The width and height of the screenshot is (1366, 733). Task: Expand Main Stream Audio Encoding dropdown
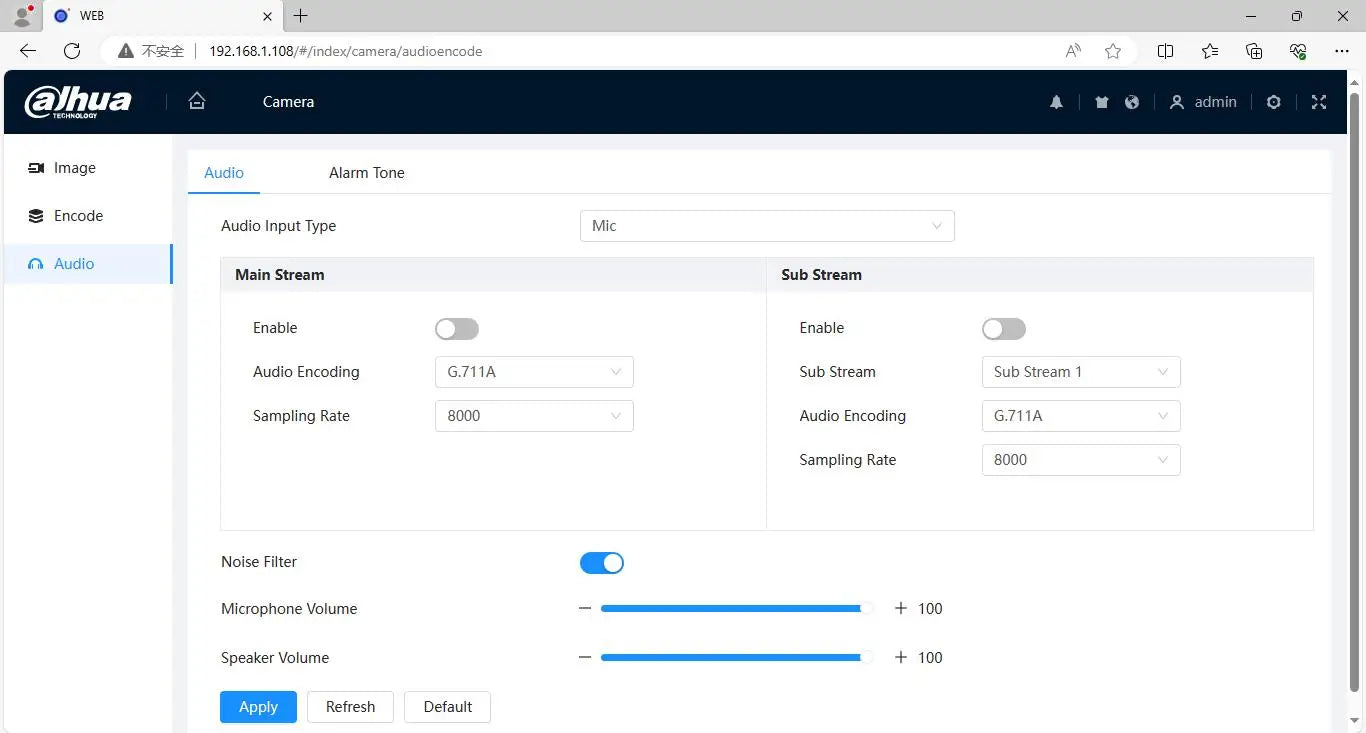534,372
